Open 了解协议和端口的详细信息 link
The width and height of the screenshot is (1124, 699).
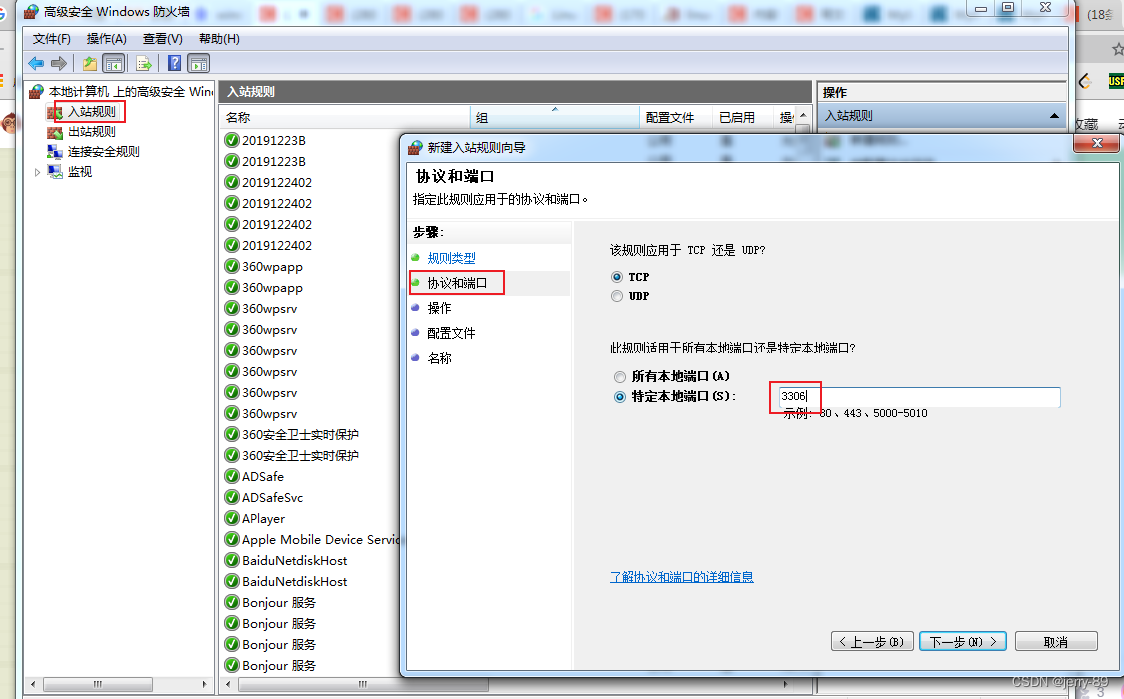pos(682,577)
